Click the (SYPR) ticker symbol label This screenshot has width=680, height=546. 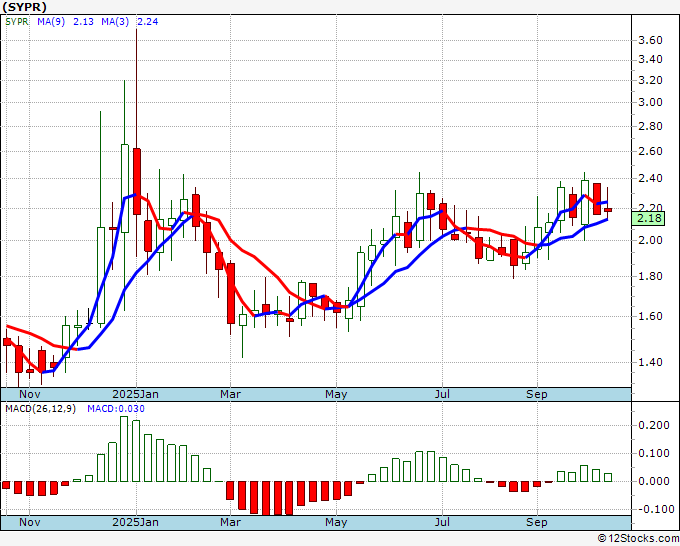(x=25, y=6)
